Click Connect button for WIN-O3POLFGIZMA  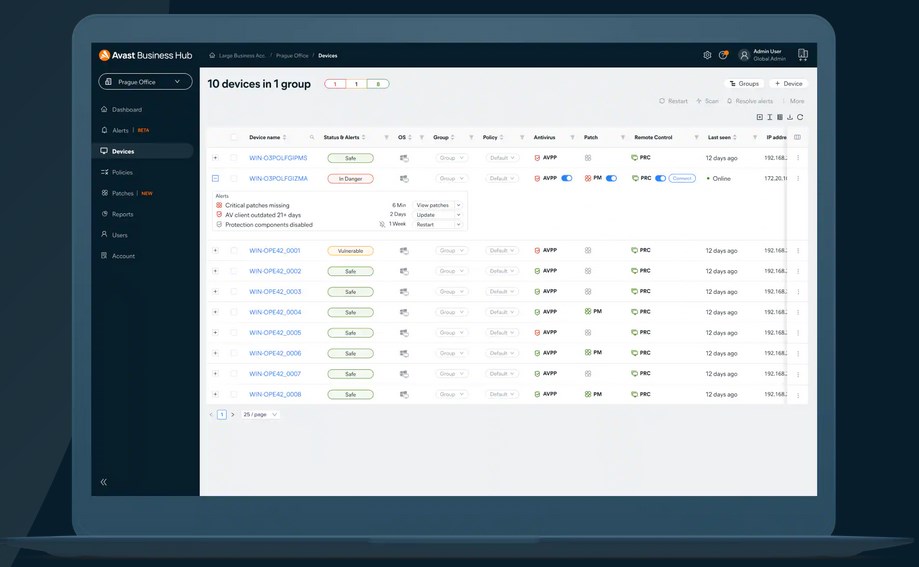tap(682, 178)
